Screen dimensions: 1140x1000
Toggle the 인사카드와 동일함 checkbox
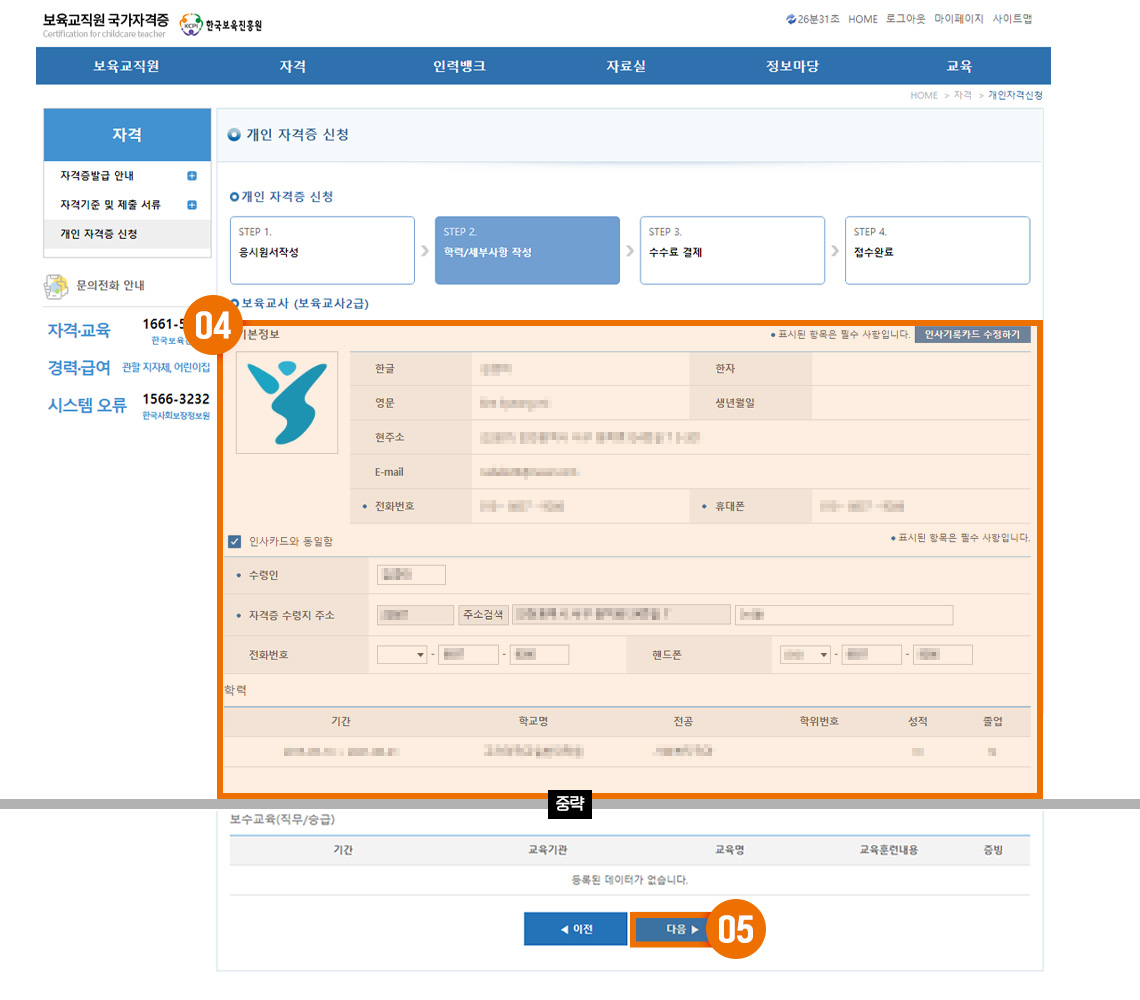[x=235, y=541]
